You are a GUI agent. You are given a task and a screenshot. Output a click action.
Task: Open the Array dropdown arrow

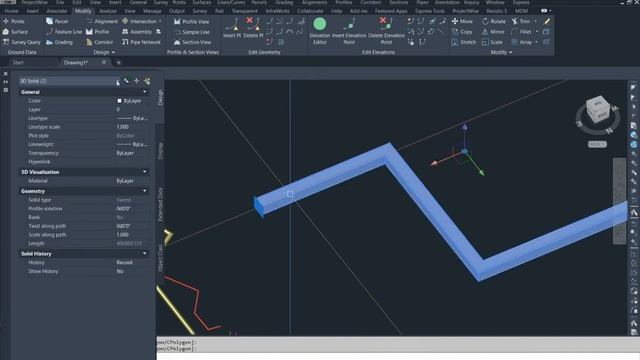(536, 42)
